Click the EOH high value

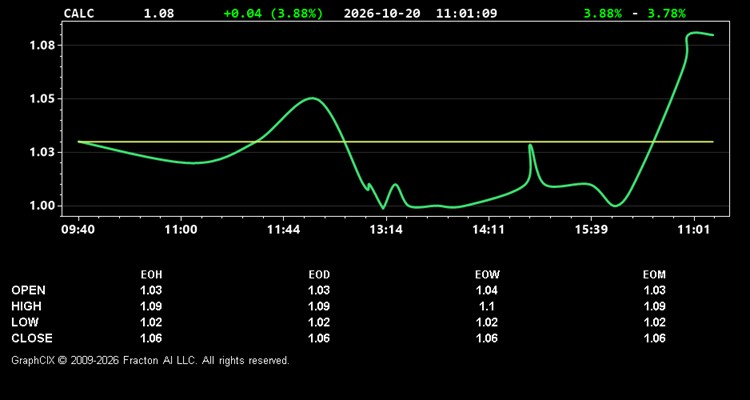pyautogui.click(x=151, y=306)
